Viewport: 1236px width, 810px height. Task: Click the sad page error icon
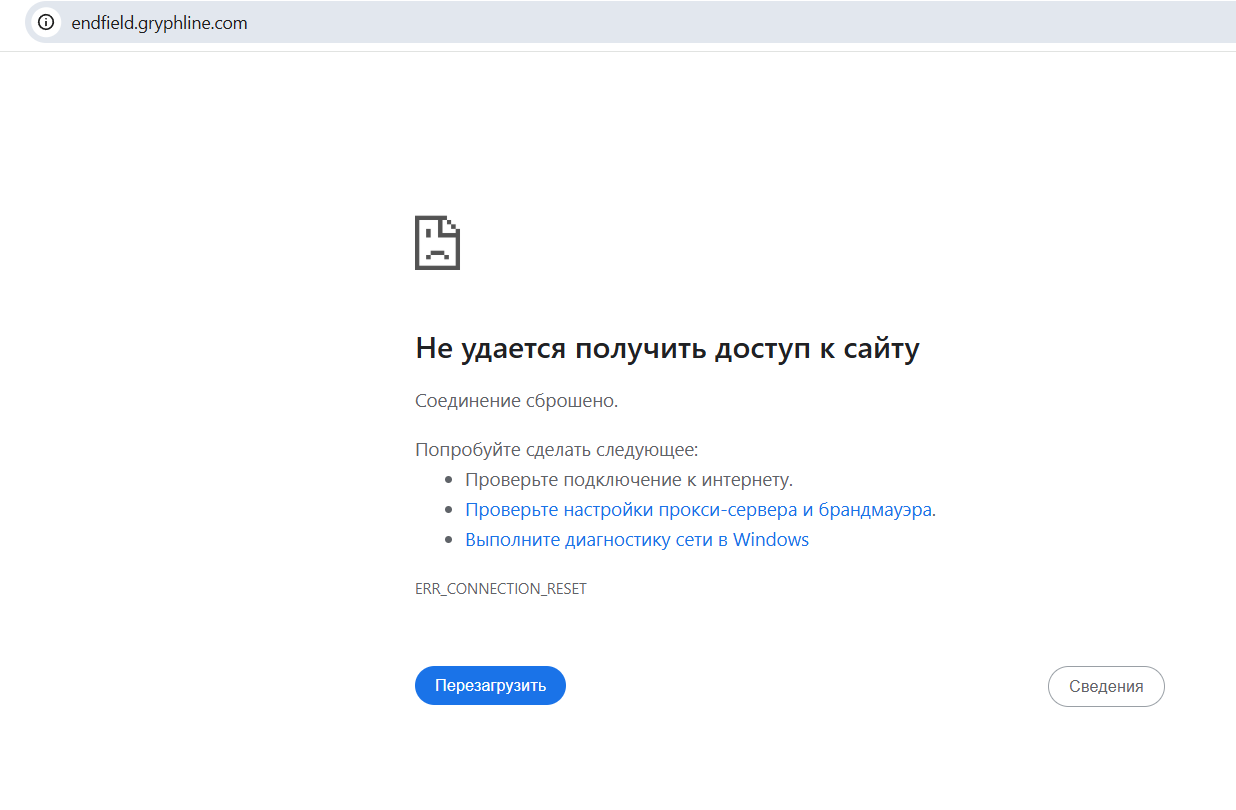(437, 242)
